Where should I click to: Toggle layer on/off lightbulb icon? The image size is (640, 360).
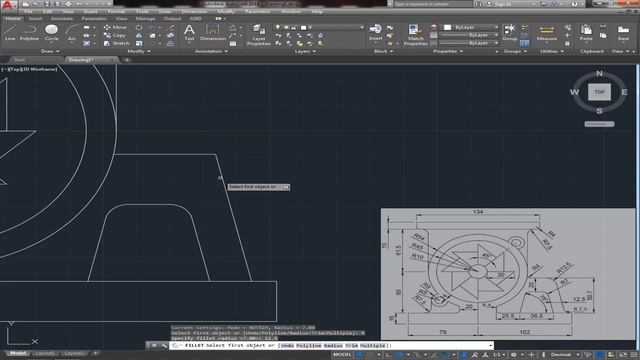[x=278, y=27]
